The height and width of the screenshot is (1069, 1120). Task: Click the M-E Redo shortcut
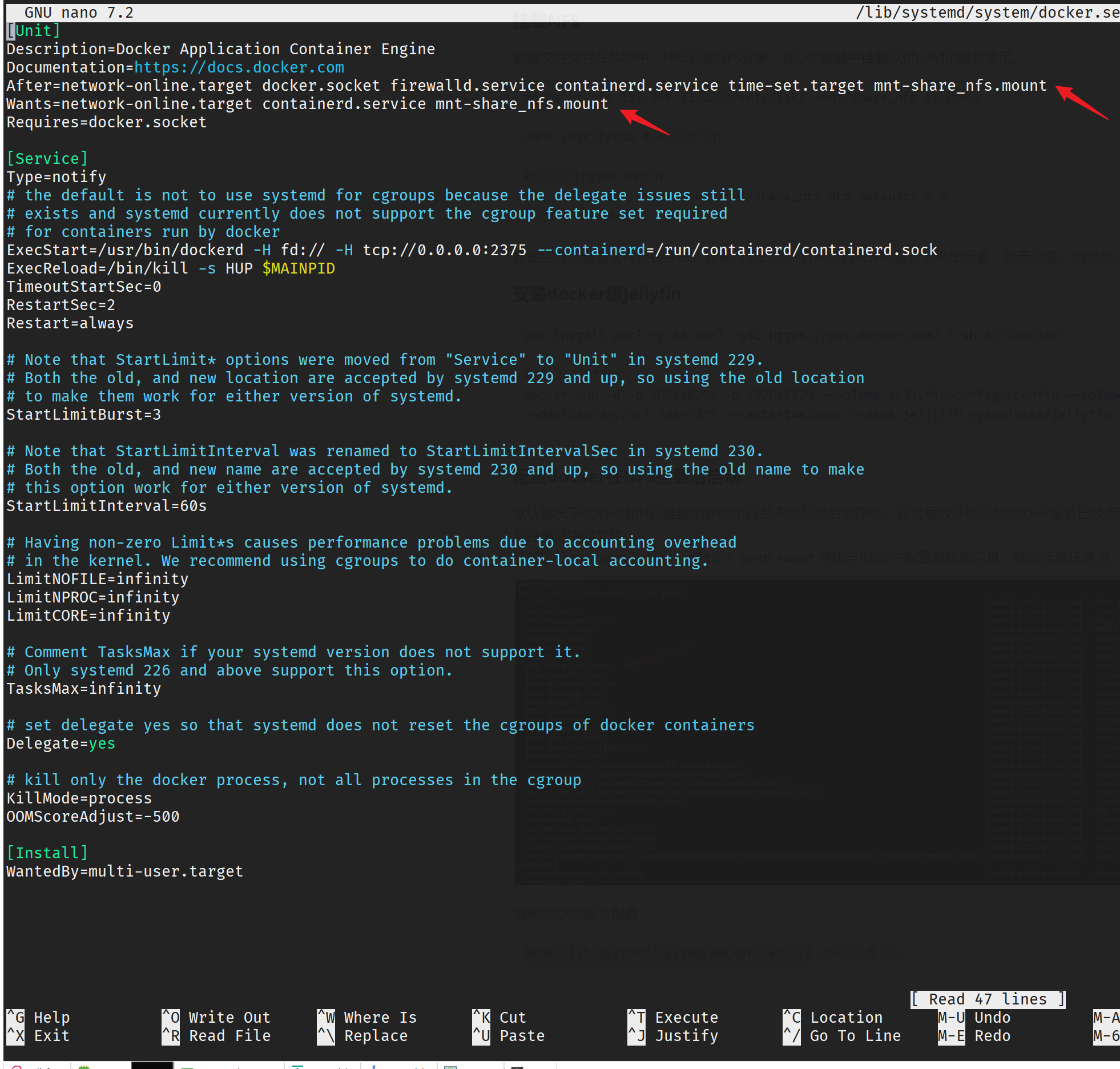pos(974,1035)
